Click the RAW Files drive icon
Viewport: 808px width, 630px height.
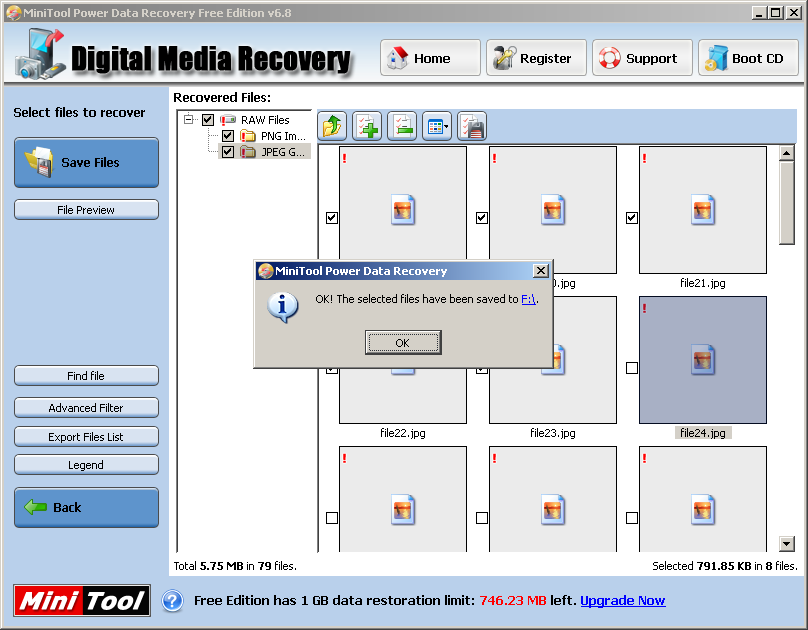click(228, 120)
